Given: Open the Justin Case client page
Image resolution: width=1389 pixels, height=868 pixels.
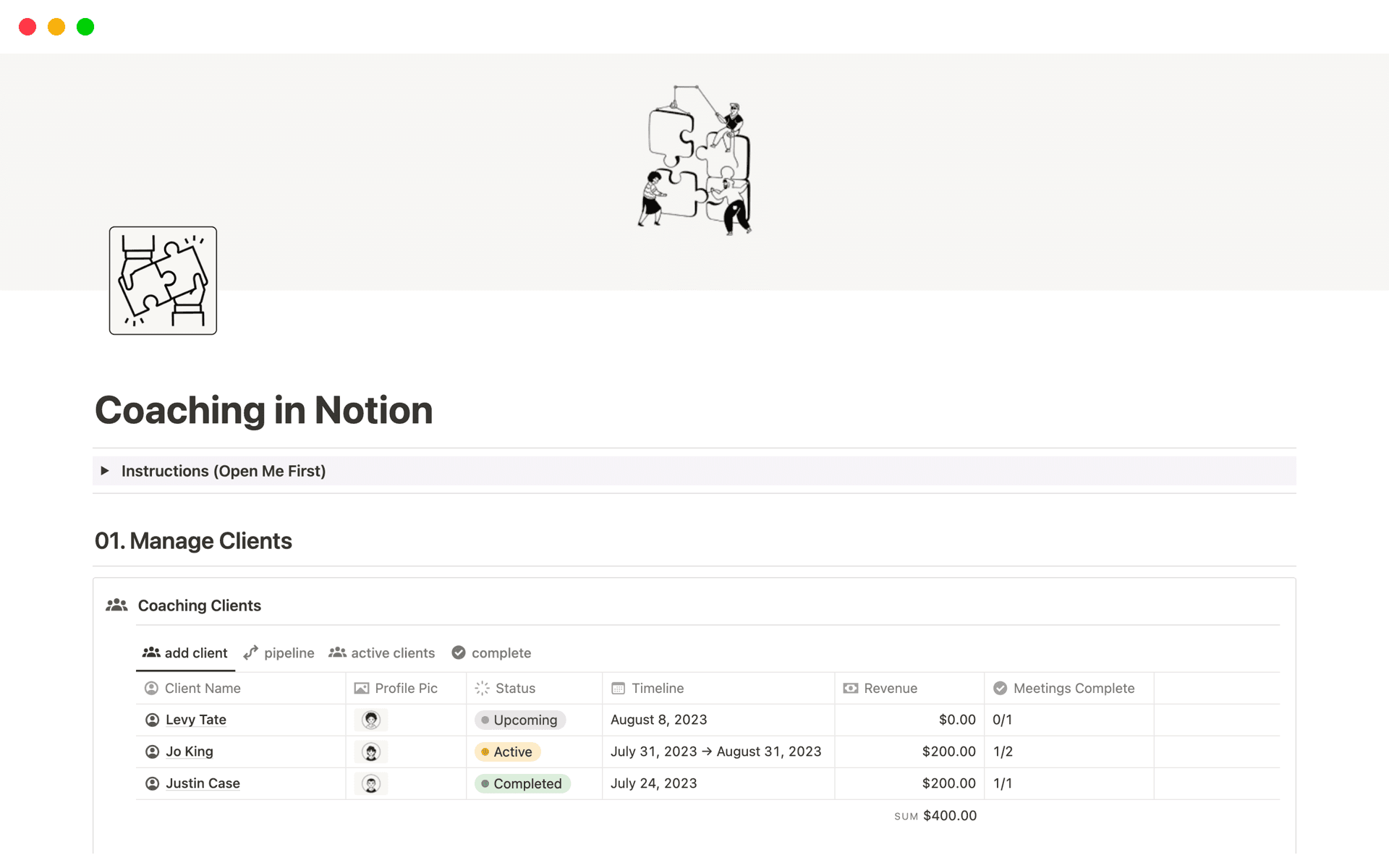Looking at the screenshot, I should (203, 783).
